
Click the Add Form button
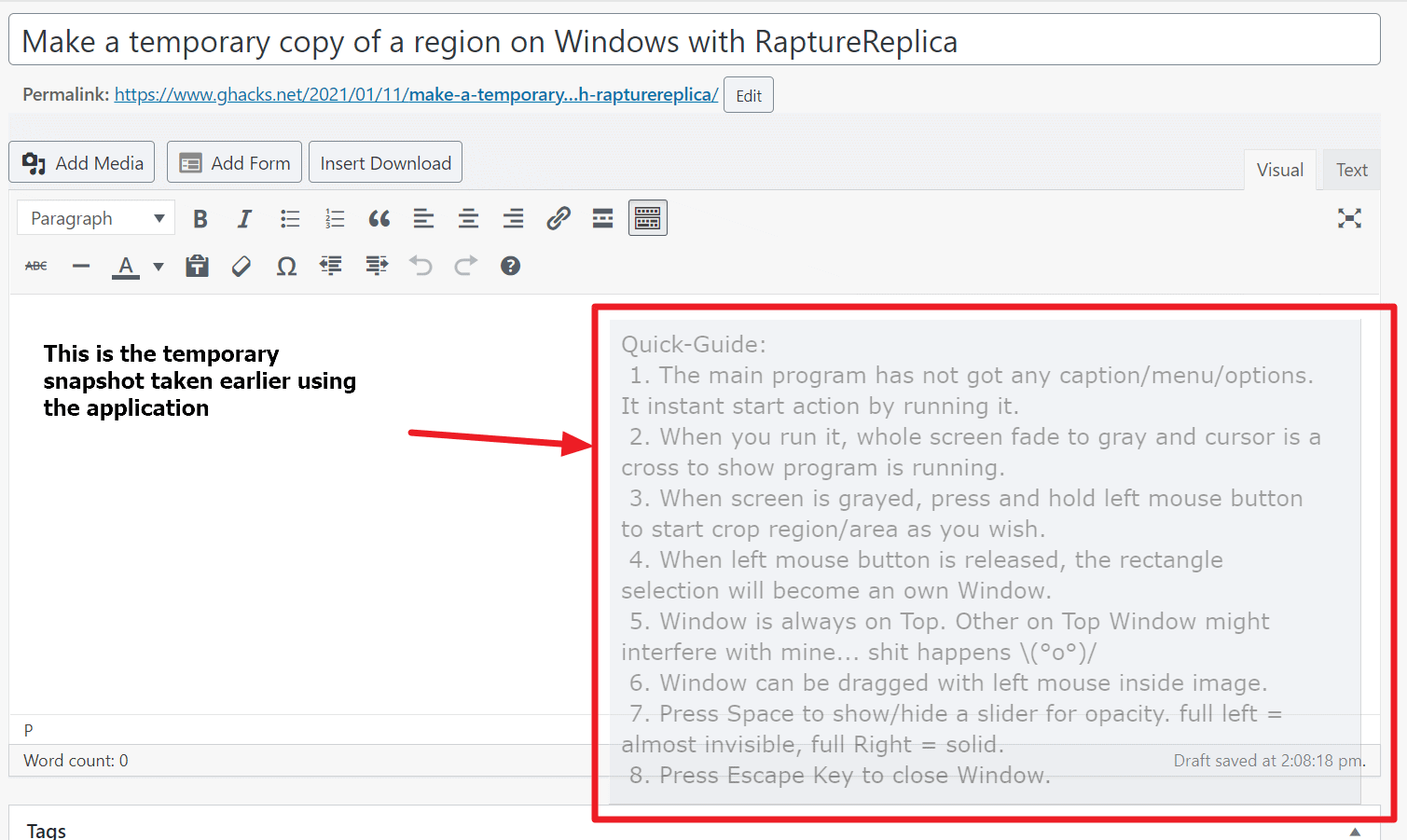234,162
